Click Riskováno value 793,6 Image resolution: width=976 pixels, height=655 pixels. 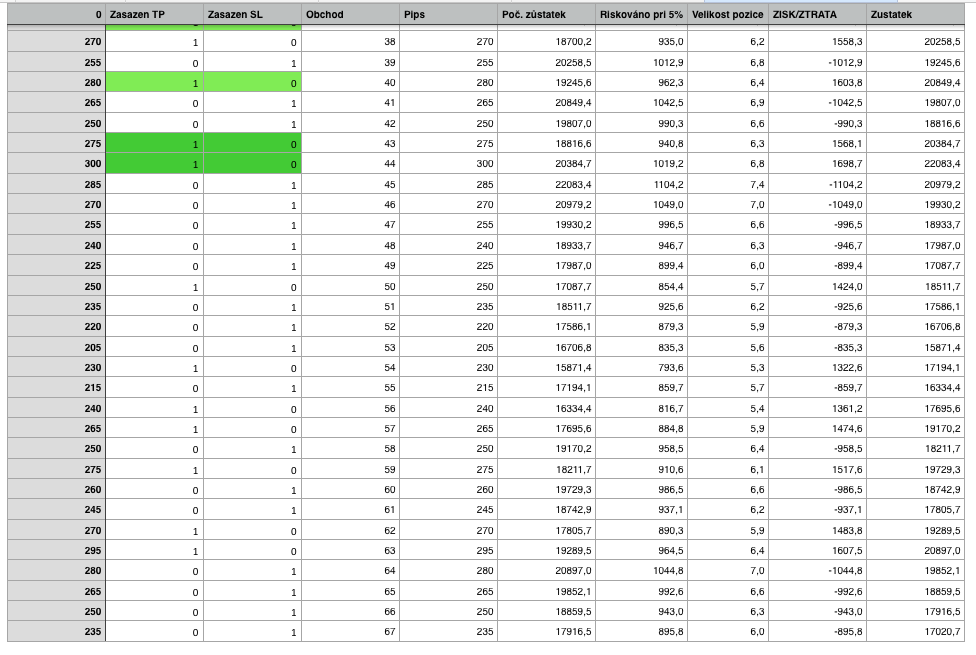click(x=641, y=367)
